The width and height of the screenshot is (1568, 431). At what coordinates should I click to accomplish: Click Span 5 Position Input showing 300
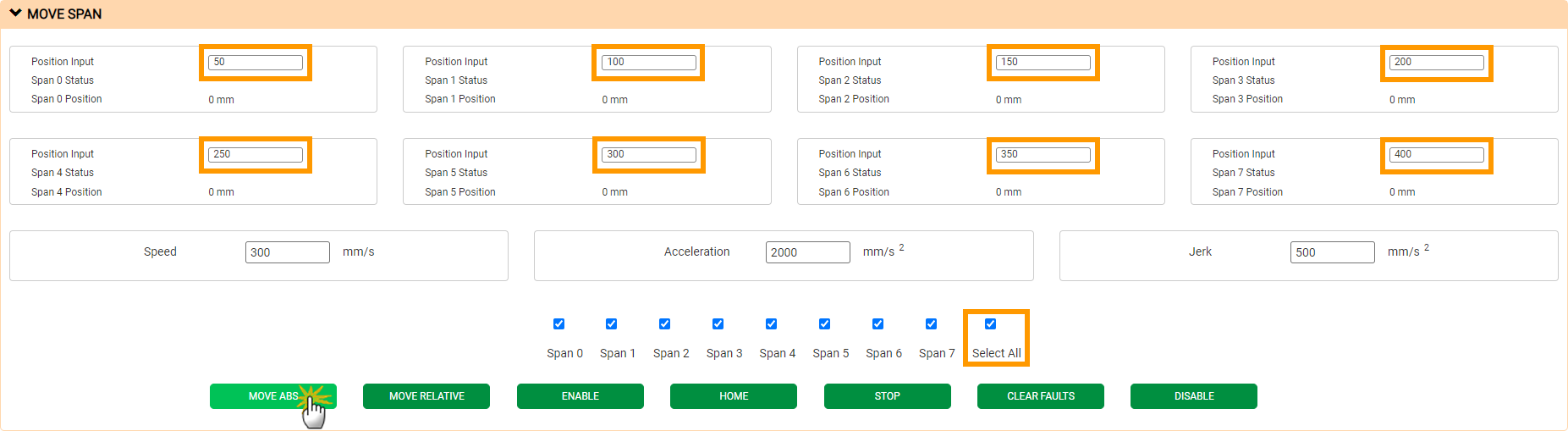coord(648,155)
